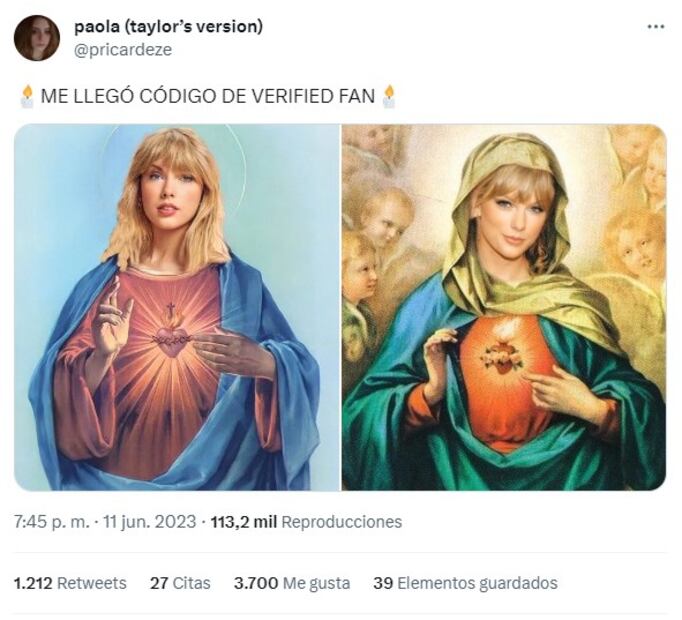Open the right image with cherubs

(x=503, y=307)
